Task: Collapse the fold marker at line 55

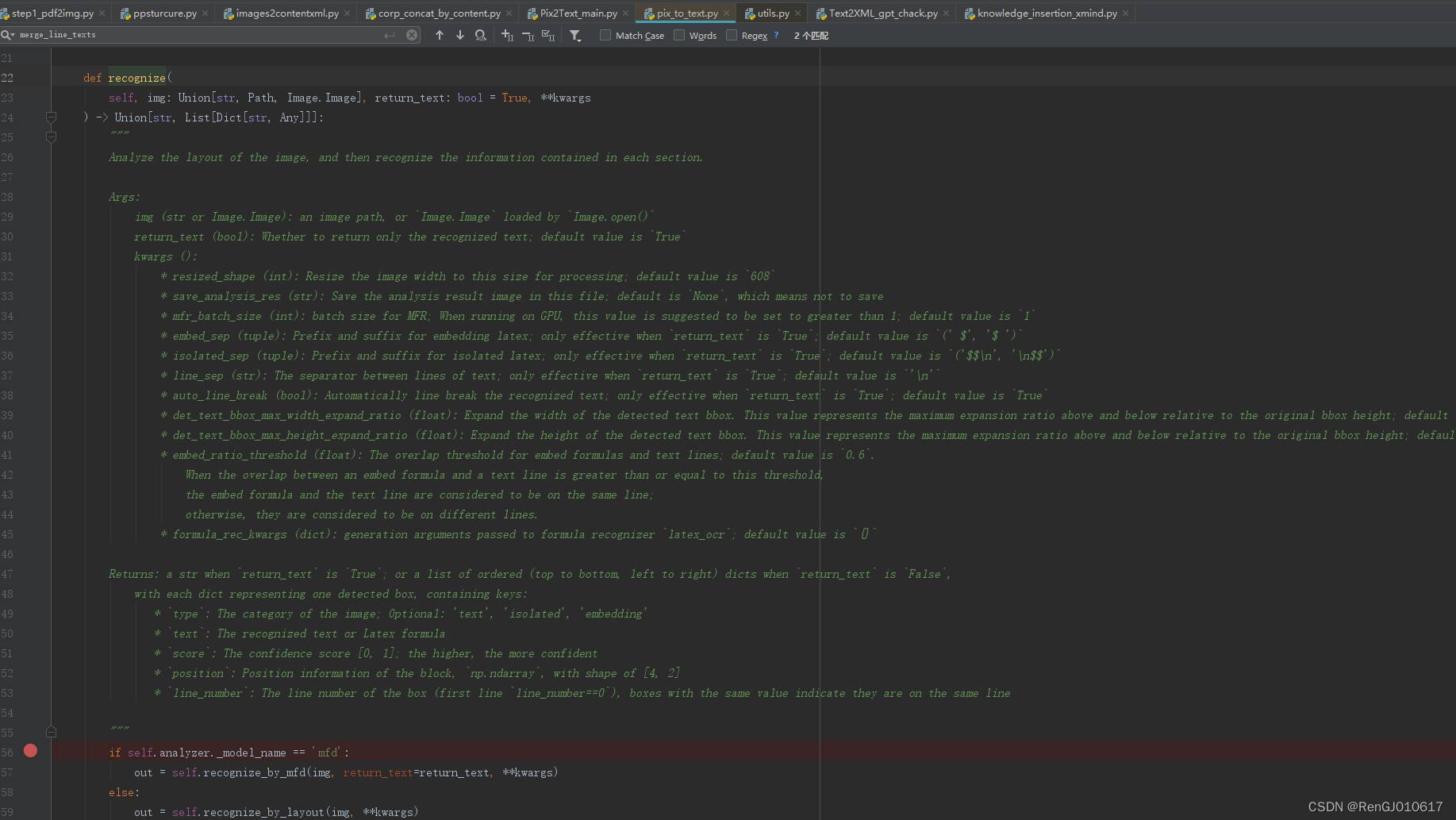Action: coord(51,731)
